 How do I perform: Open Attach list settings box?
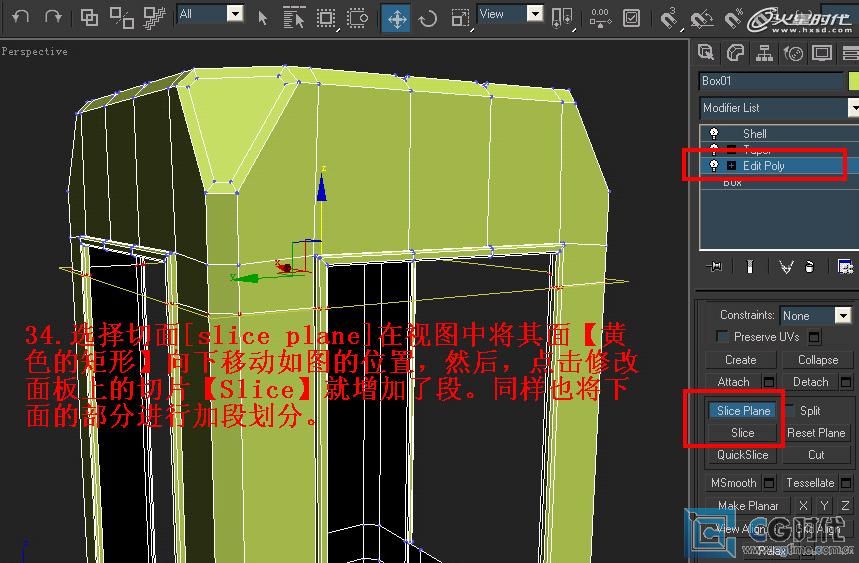[x=769, y=382]
